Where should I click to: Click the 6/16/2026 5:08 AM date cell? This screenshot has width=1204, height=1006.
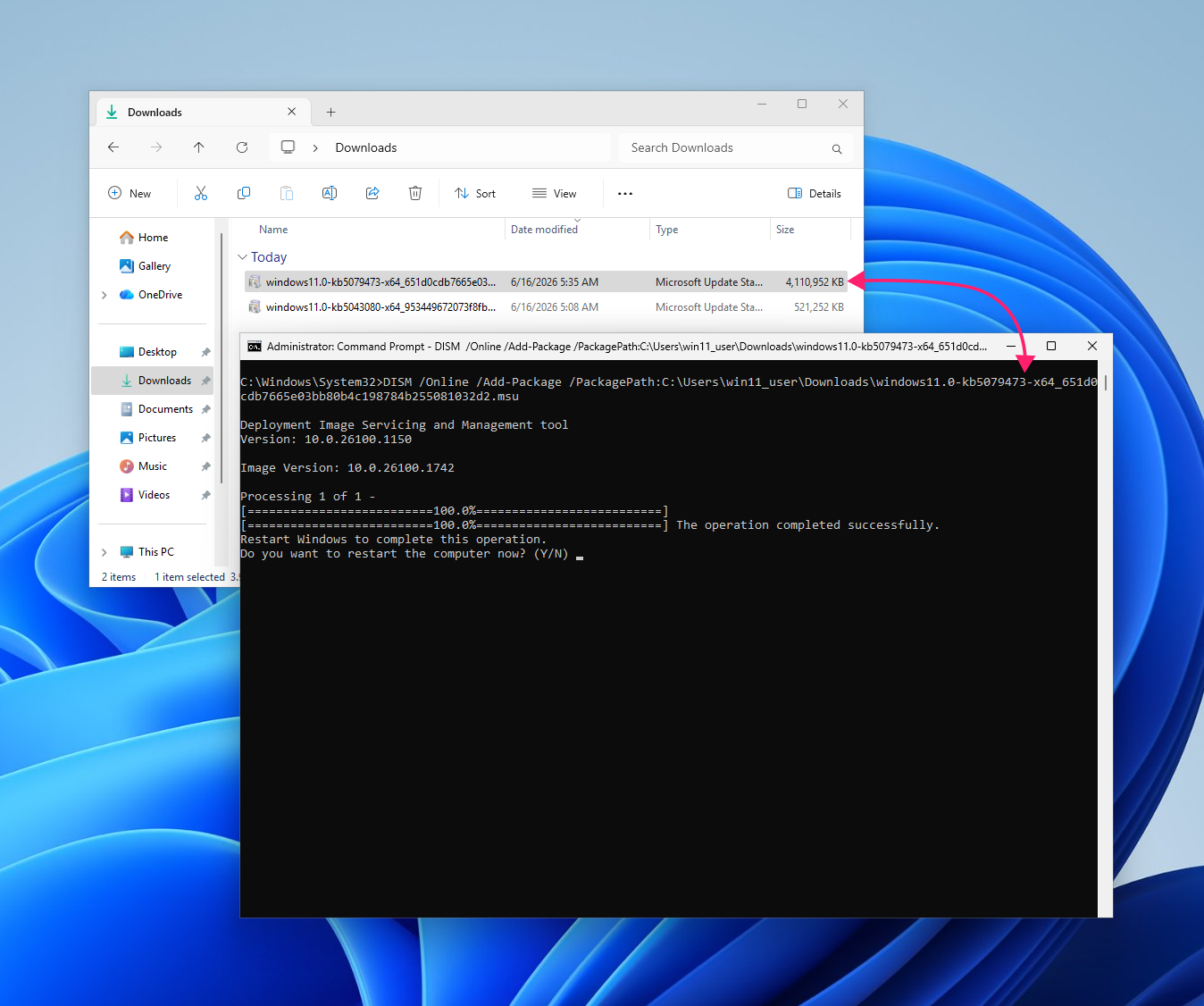pos(555,307)
